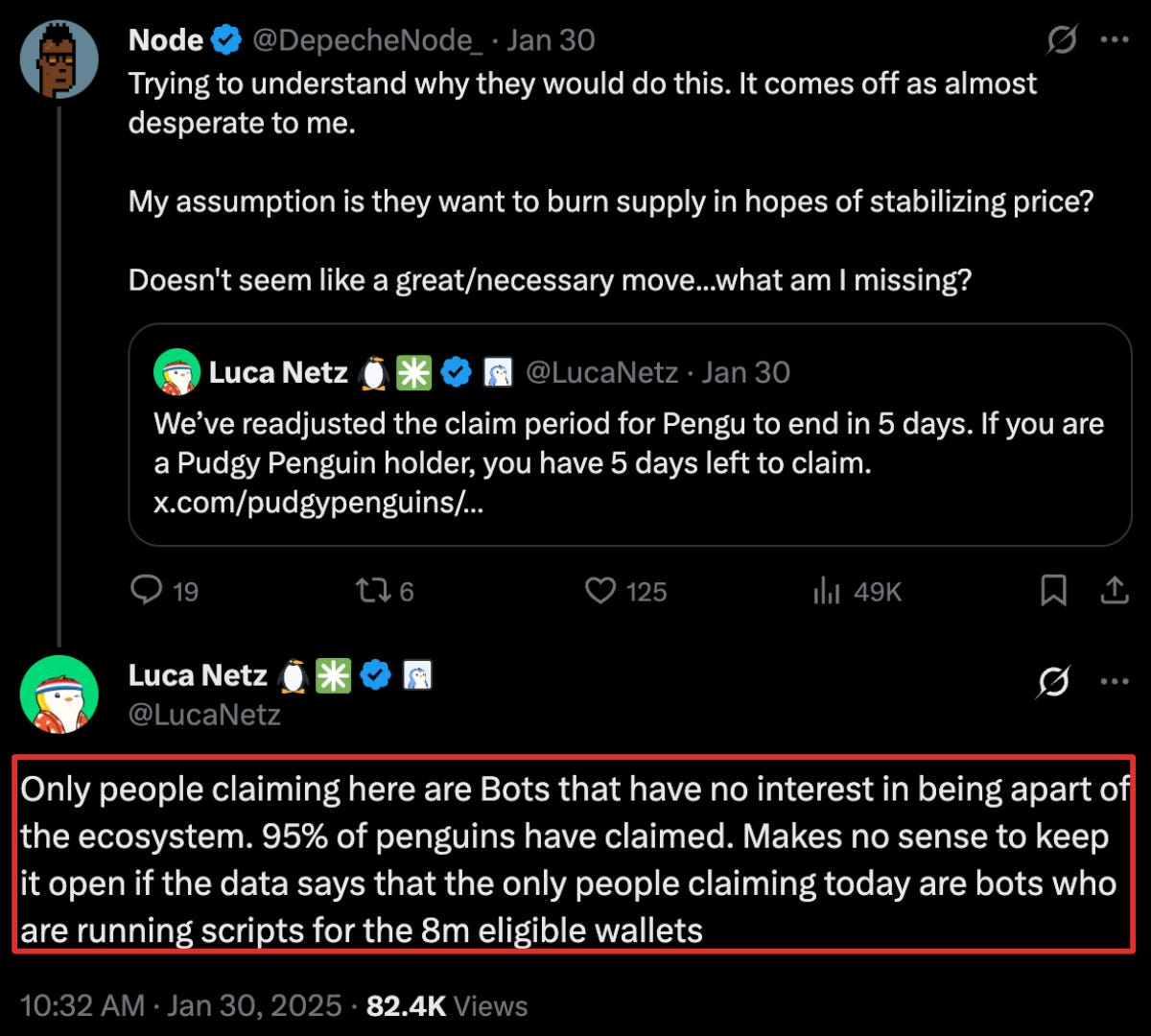This screenshot has width=1151, height=1036.
Task: Click Grok icon on Node's tweet
Action: (x=1062, y=40)
